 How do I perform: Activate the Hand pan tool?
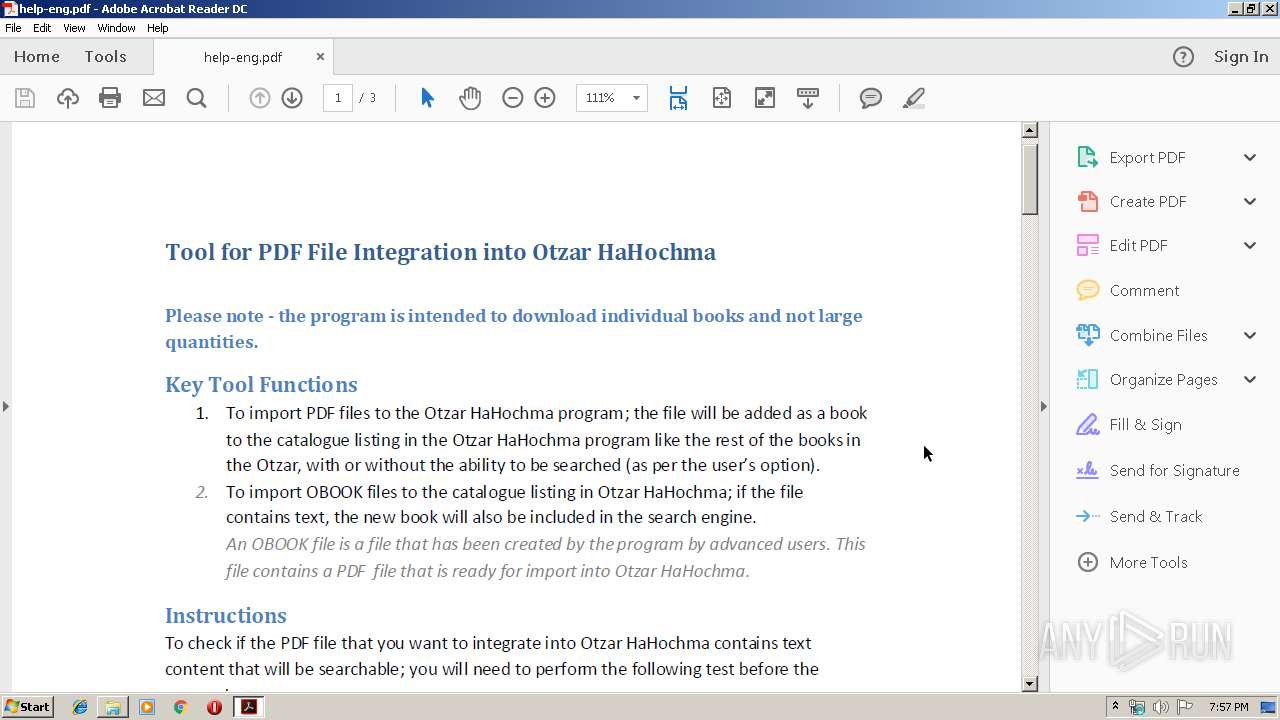[x=470, y=98]
